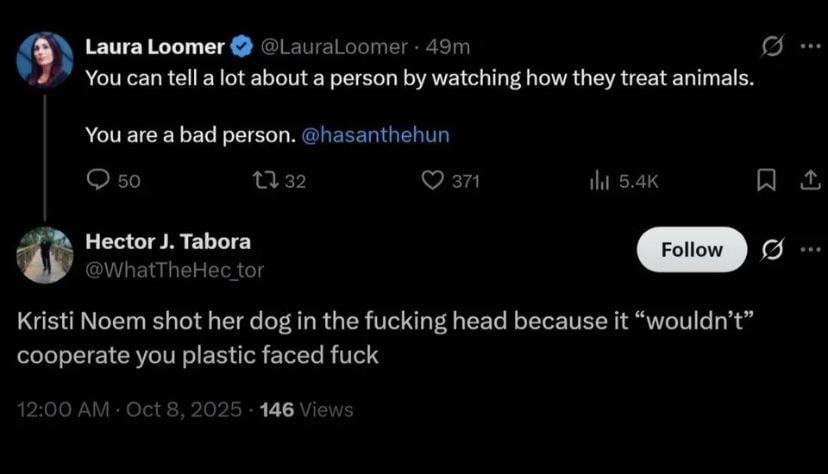
Task: Open Hector J. Tabora's profile picture
Action: tap(45, 255)
